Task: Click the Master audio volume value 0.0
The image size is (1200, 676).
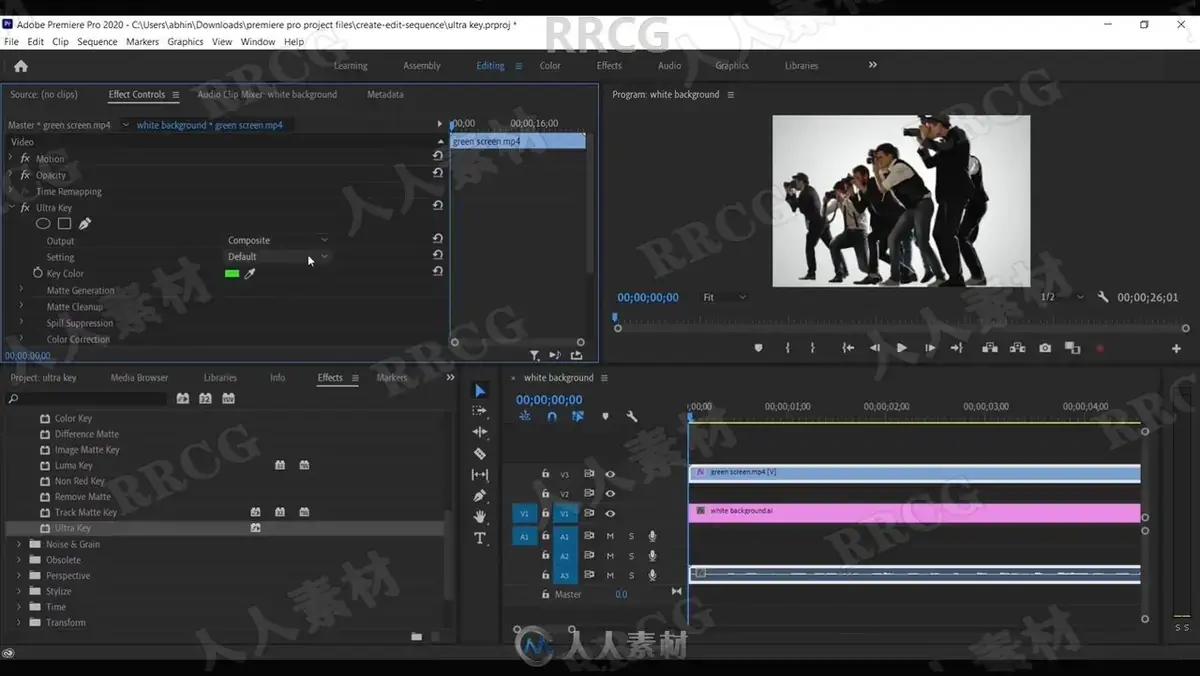Action: point(621,594)
